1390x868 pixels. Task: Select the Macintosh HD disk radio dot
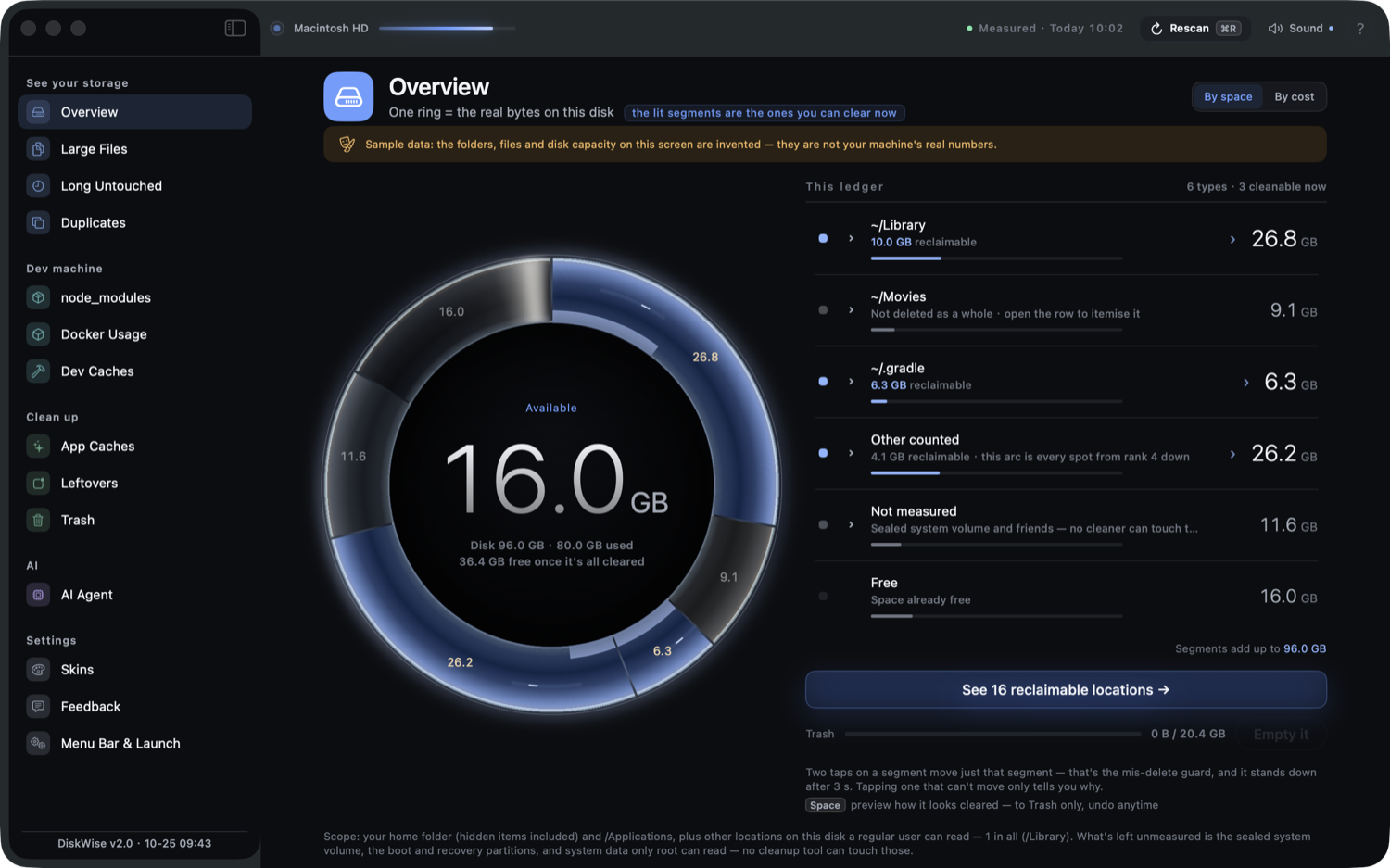click(x=276, y=29)
